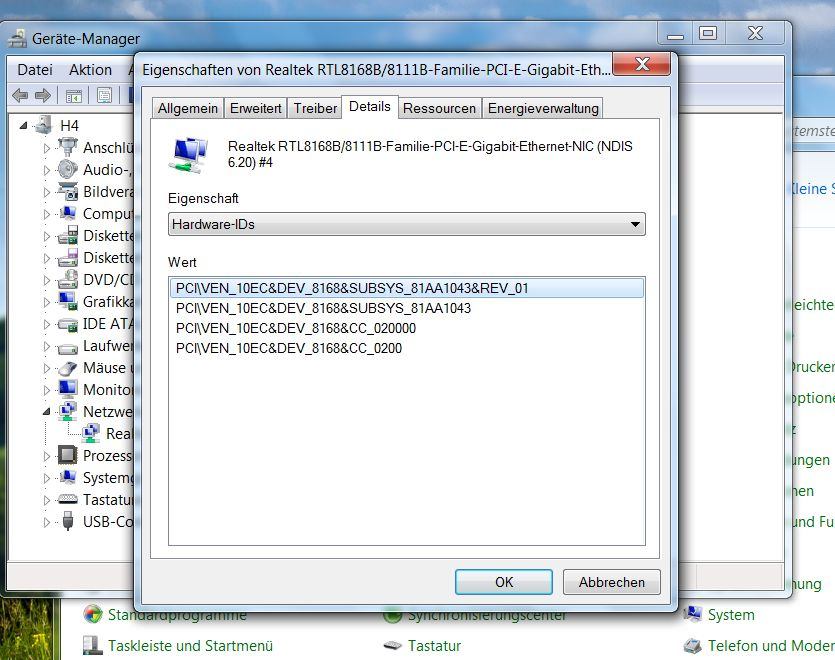The width and height of the screenshot is (835, 660).
Task: Switch to the Allgemein tab
Action: click(187, 108)
